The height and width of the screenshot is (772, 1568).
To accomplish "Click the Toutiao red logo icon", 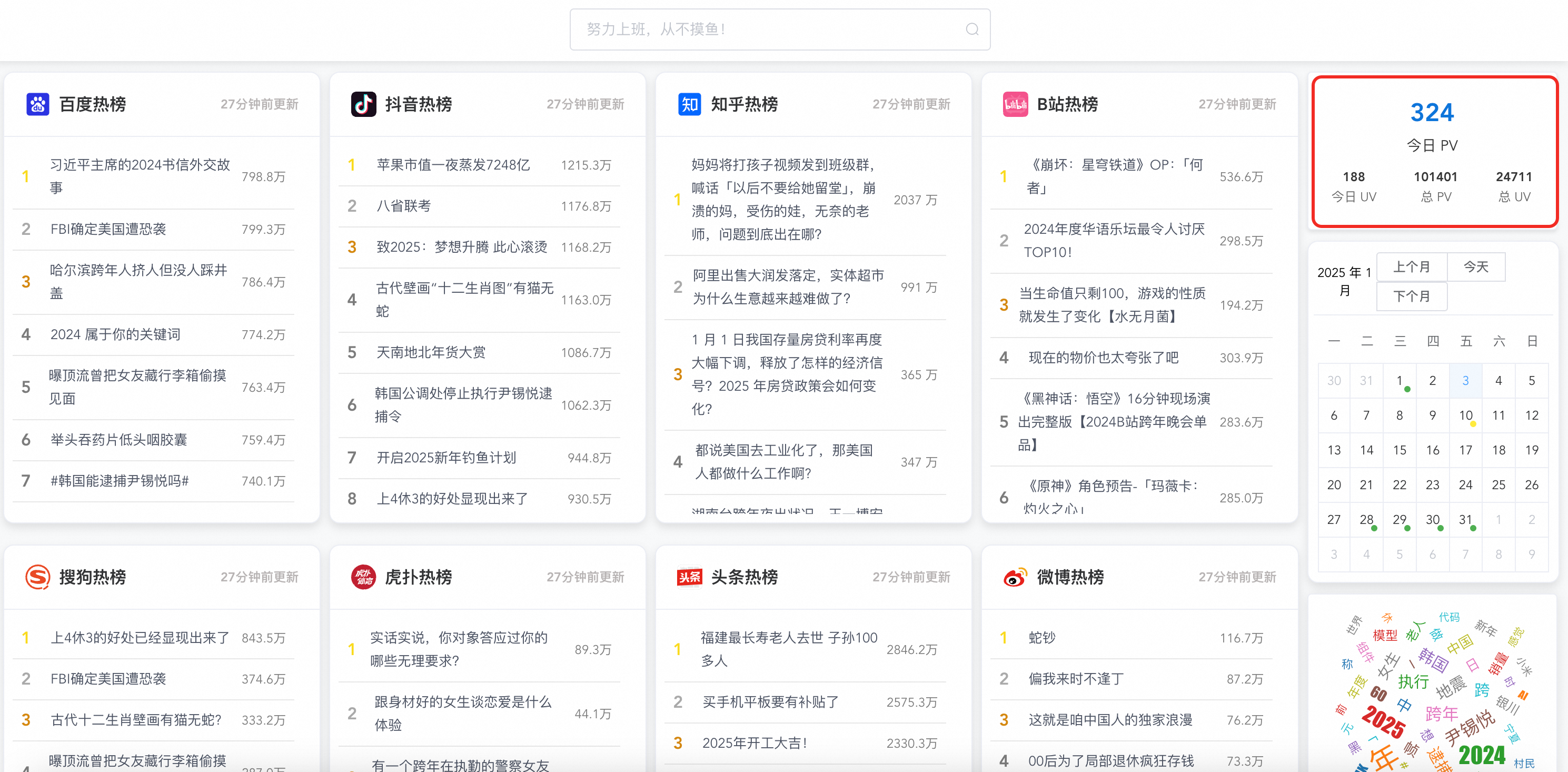I will click(x=689, y=577).
